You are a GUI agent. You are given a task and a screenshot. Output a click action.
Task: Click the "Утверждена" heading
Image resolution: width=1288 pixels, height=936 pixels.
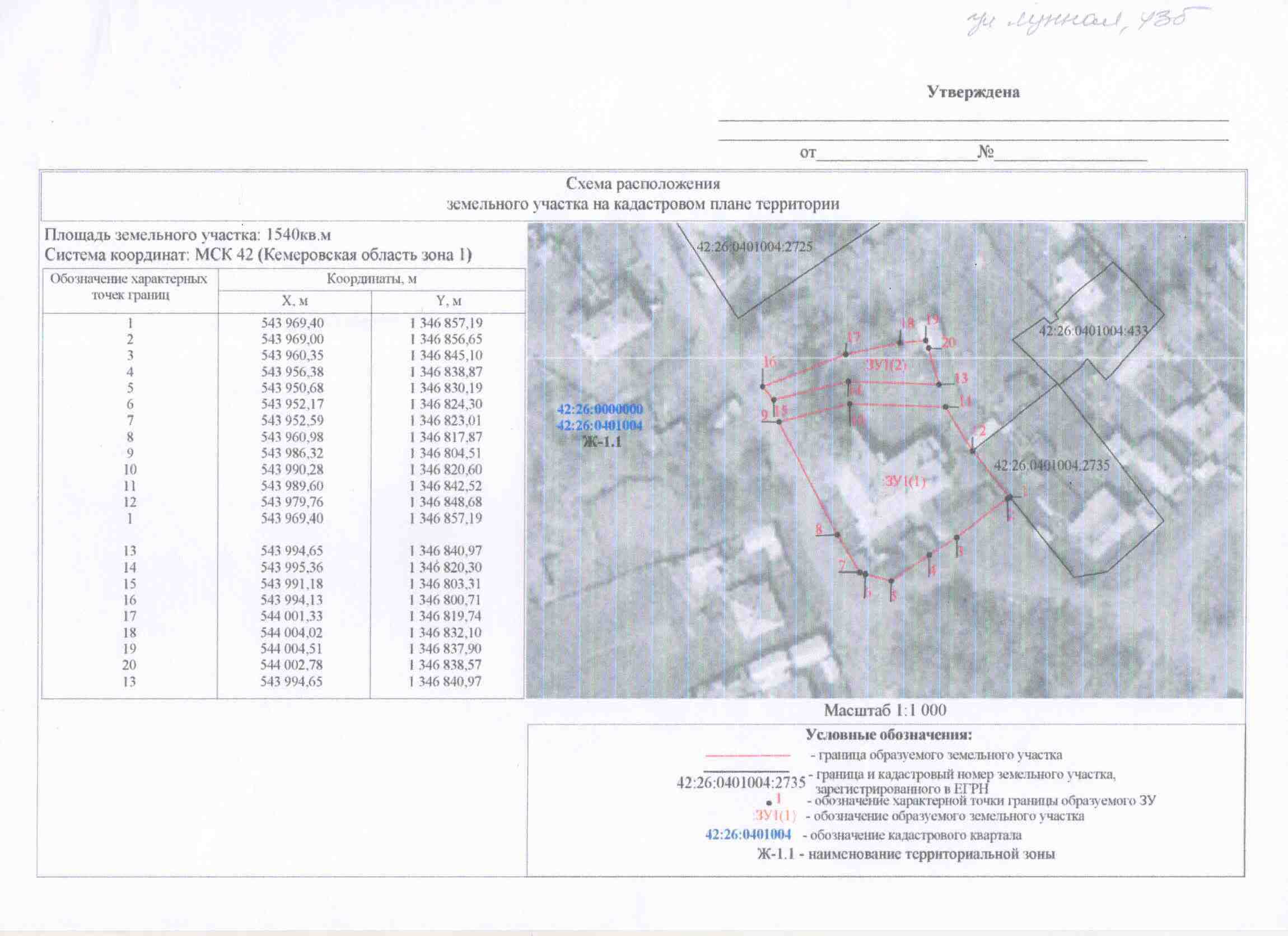pyautogui.click(x=973, y=92)
